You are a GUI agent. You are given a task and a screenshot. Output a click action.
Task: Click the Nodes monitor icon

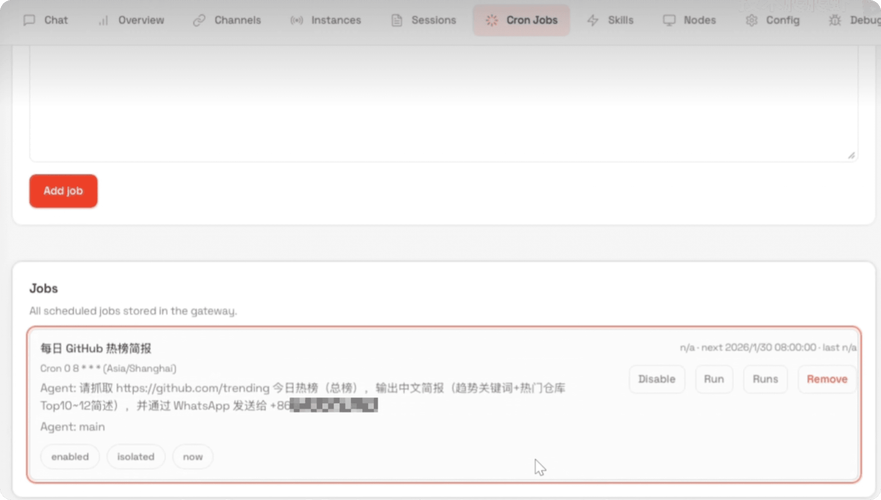669,20
